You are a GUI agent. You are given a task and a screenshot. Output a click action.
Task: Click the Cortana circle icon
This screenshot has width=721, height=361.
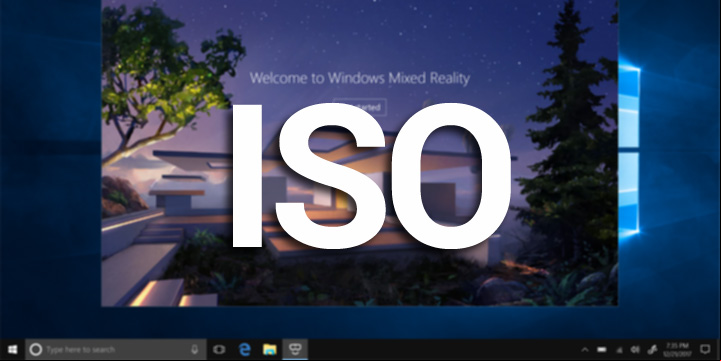click(35, 350)
